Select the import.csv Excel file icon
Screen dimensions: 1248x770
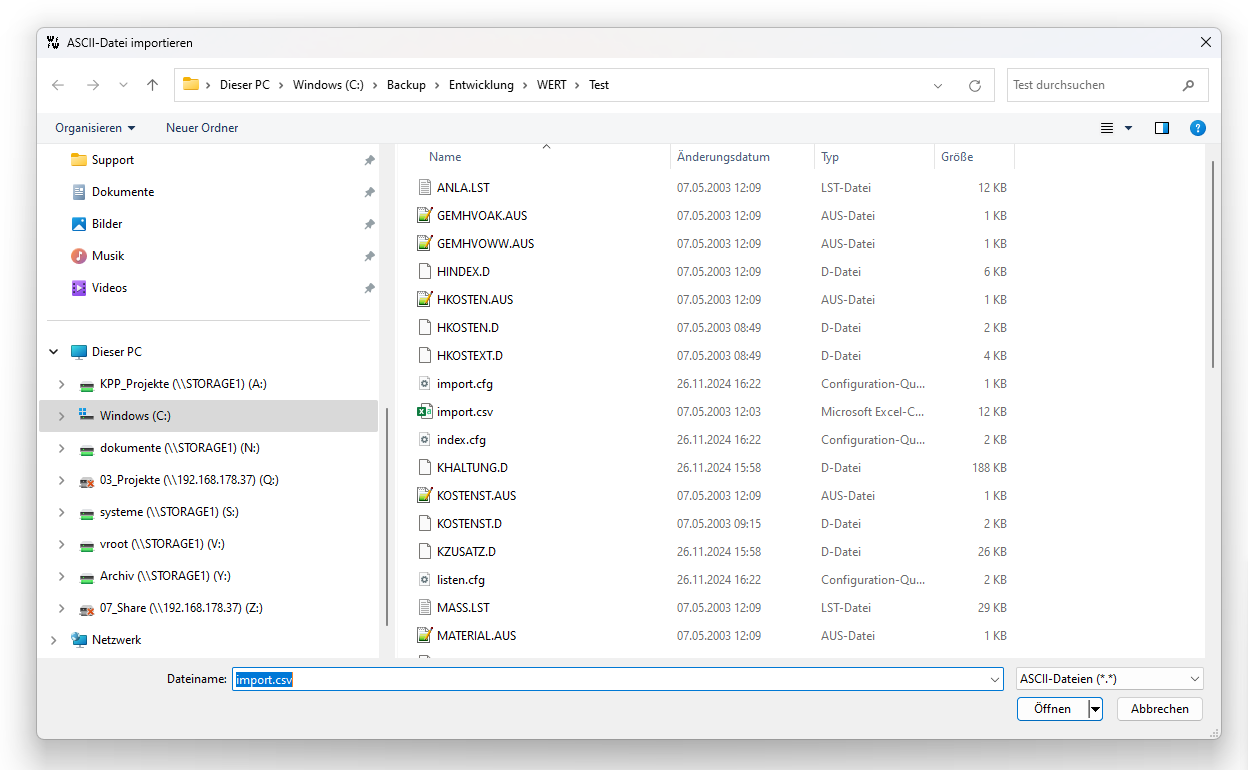pyautogui.click(x=424, y=412)
